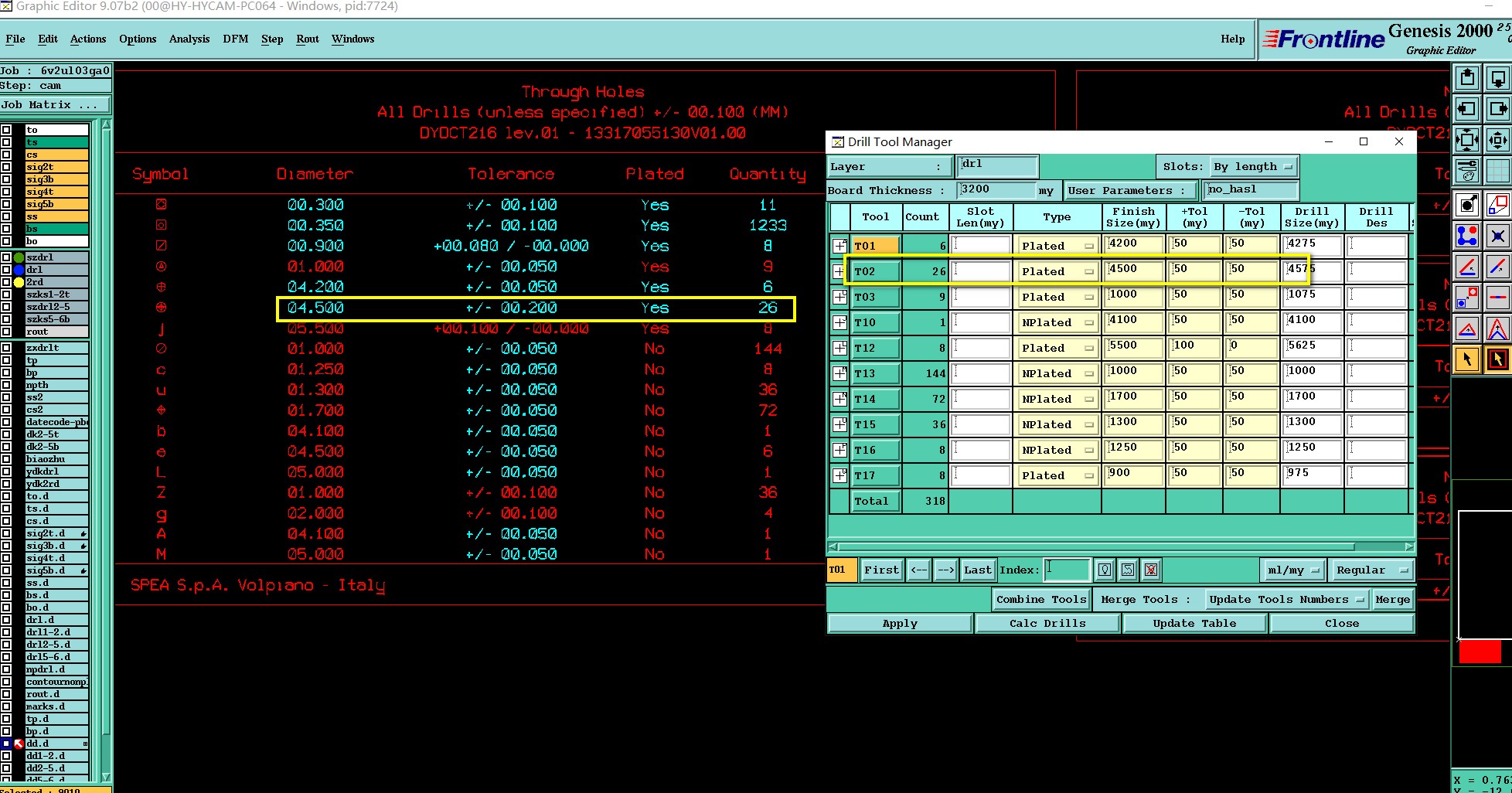Click the Apply button
1512x793 pixels.
point(900,623)
